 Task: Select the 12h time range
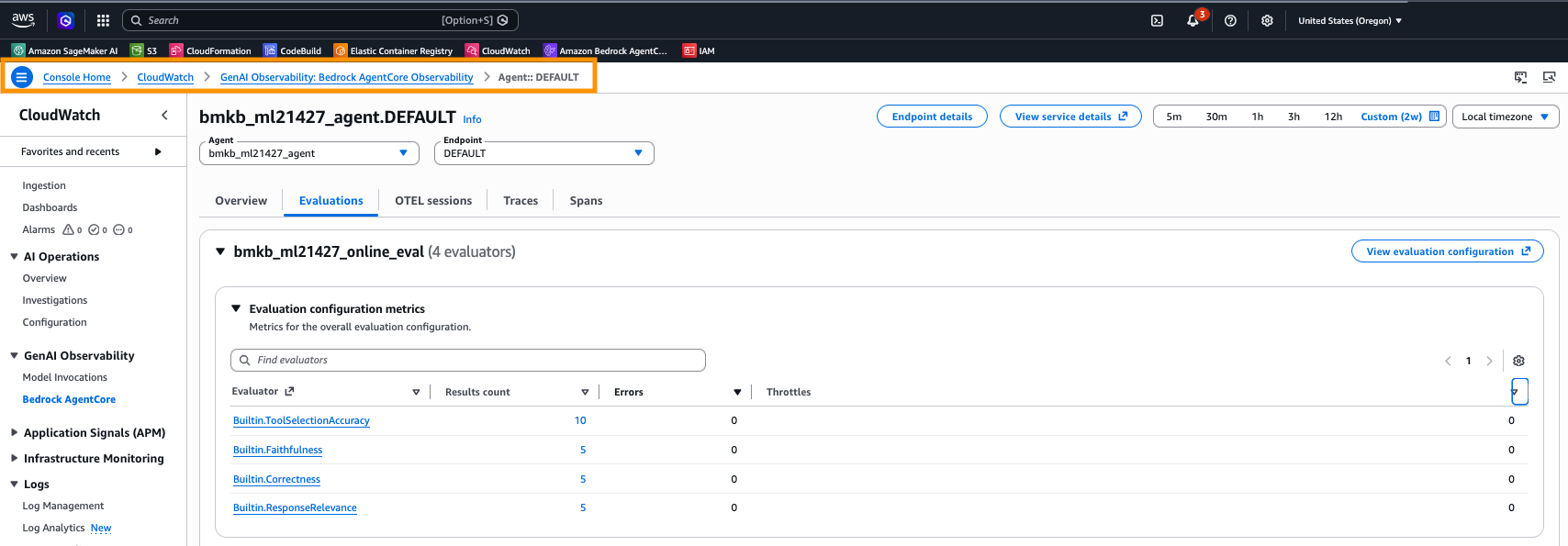click(1333, 117)
